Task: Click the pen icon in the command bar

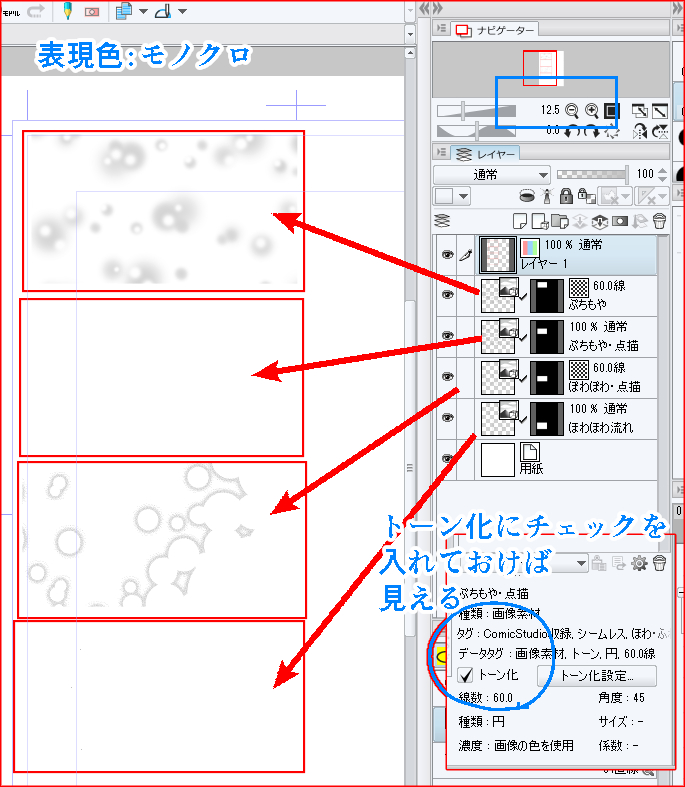Action: pyautogui.click(x=67, y=11)
